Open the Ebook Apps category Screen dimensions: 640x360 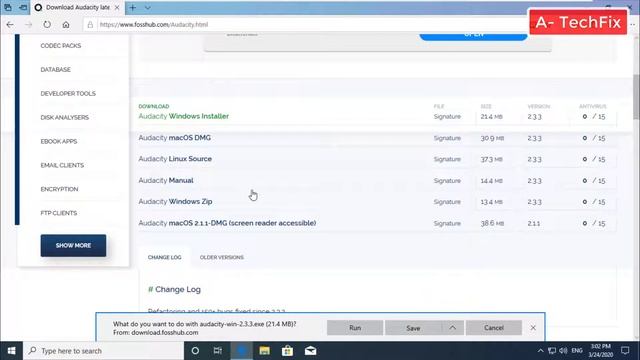coord(59,141)
